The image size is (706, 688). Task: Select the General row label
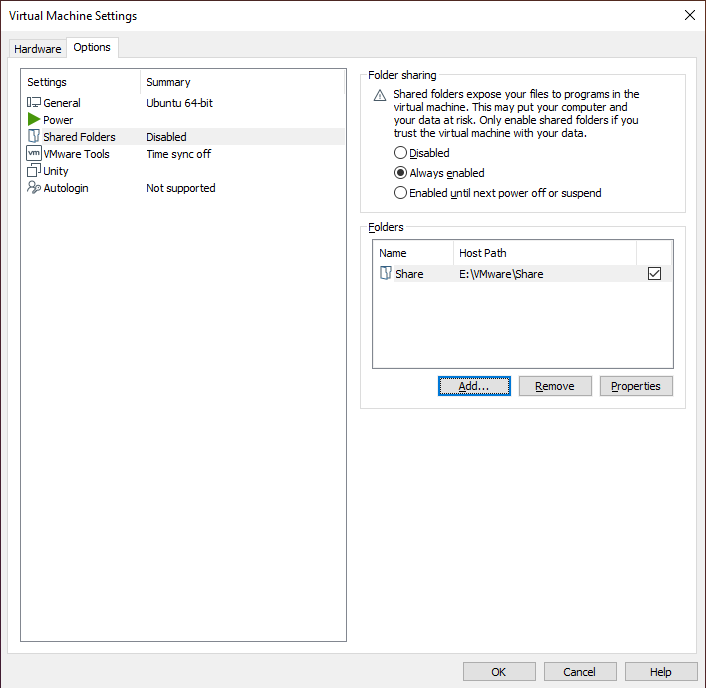pyautogui.click(x=62, y=103)
